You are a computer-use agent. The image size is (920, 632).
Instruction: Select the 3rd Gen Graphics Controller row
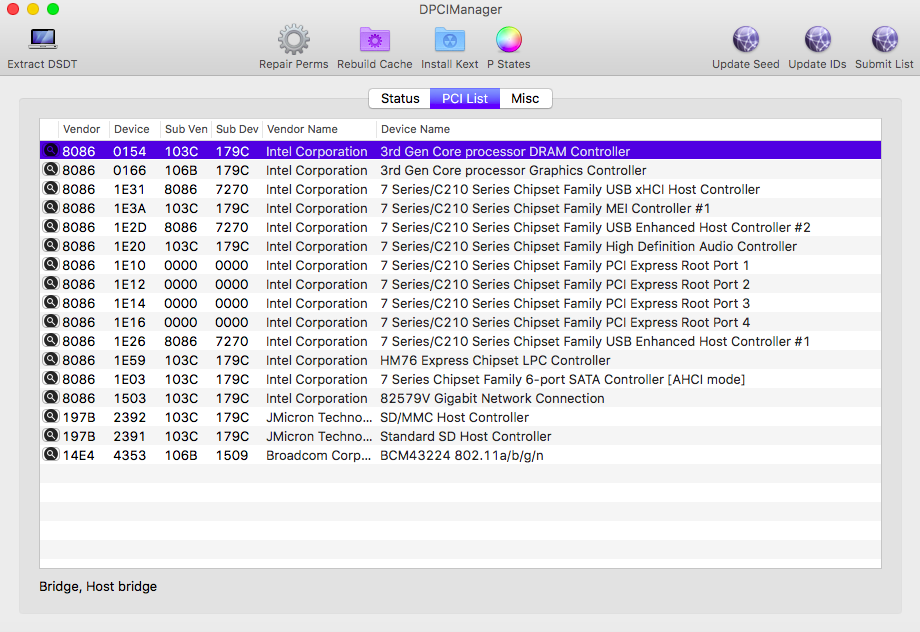point(460,171)
